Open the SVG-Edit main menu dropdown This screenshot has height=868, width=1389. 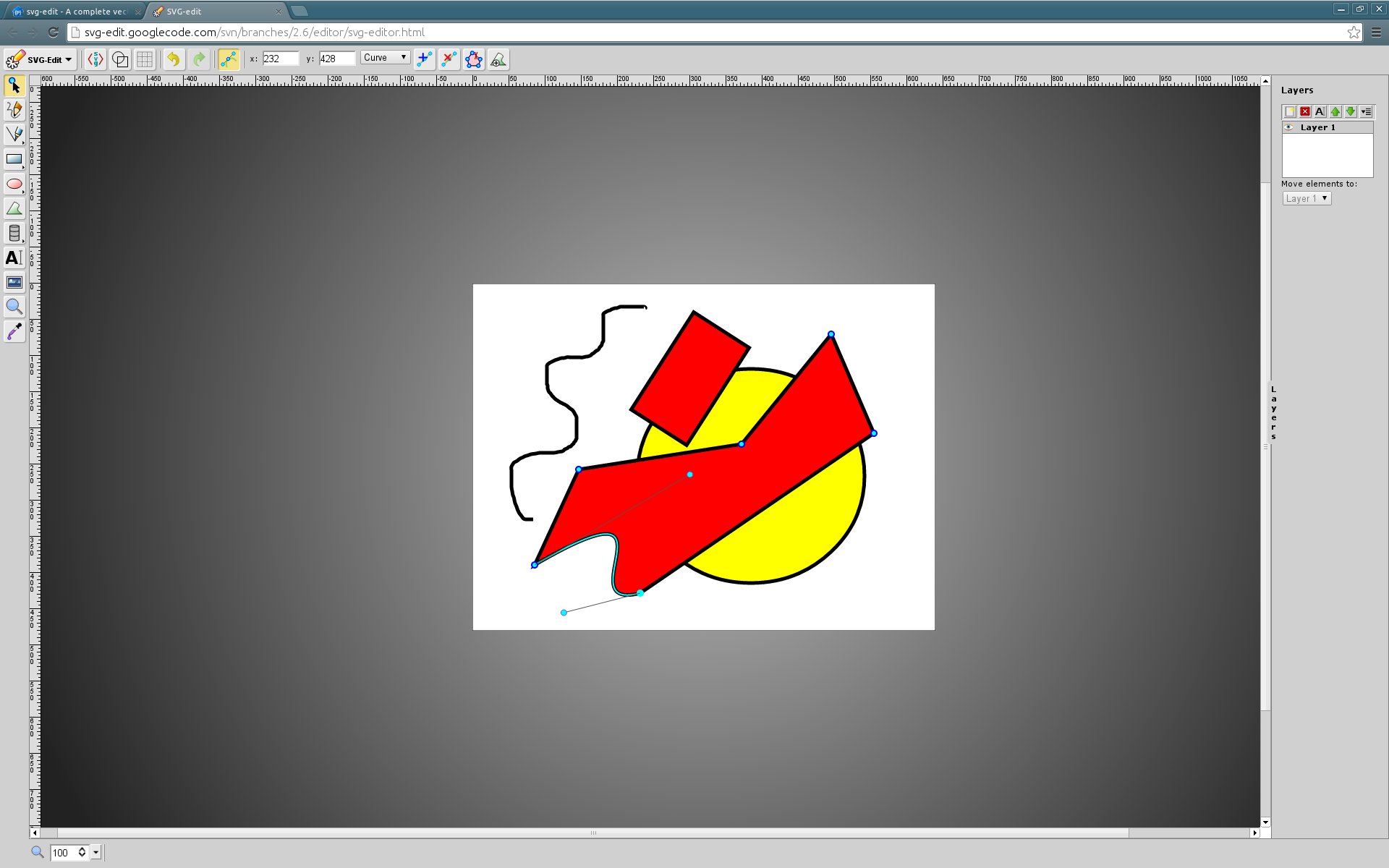point(40,59)
